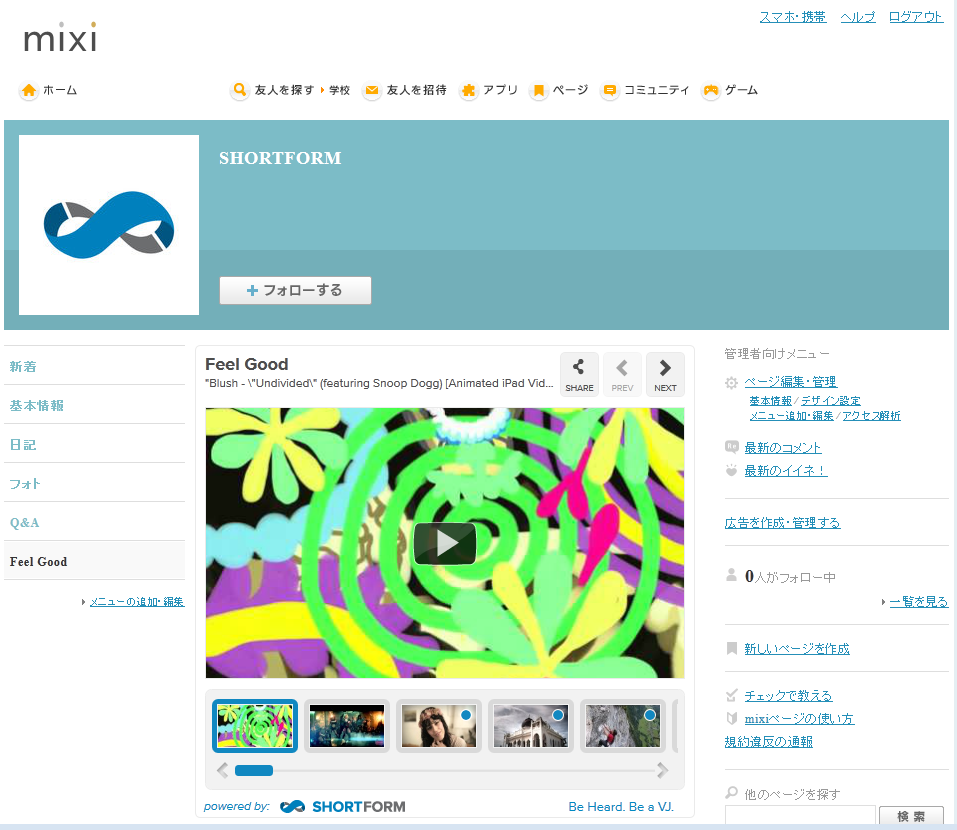
Task: Open the 一覧を見る link
Action: point(919,602)
